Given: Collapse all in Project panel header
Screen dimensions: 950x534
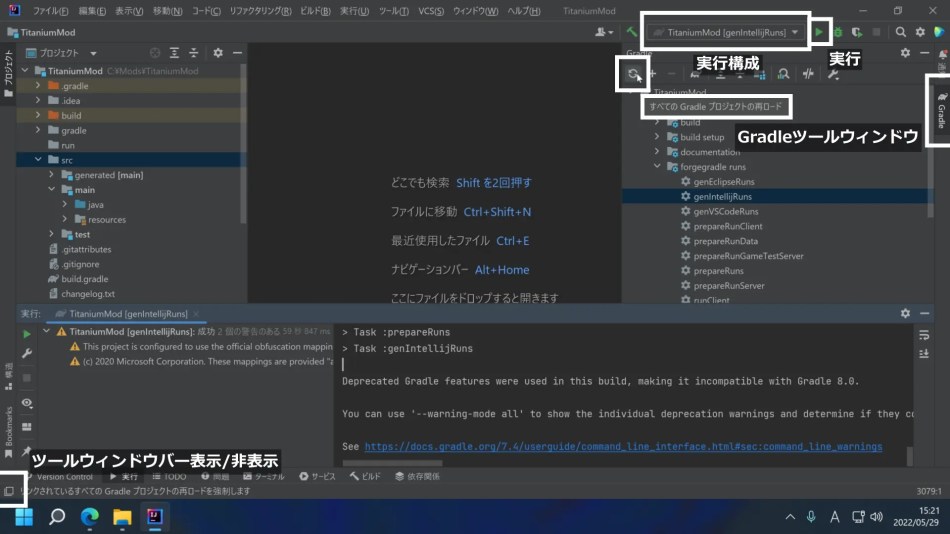Looking at the screenshot, I should (193, 53).
